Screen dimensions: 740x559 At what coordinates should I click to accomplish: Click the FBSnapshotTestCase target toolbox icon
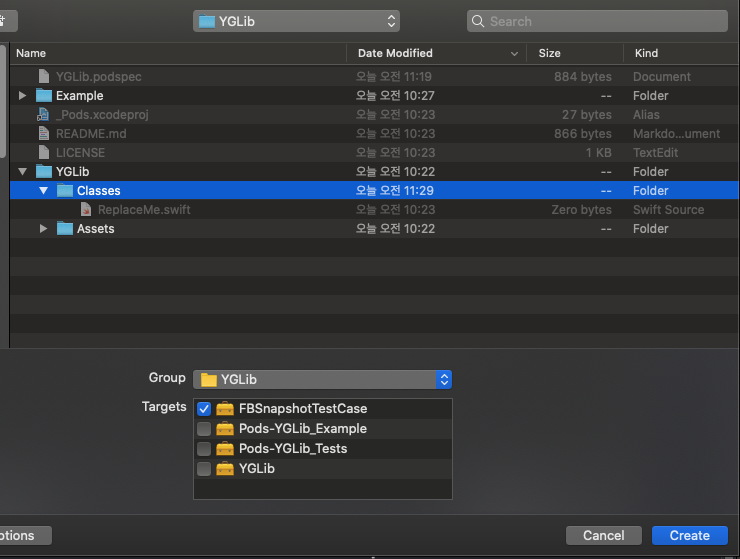point(225,408)
